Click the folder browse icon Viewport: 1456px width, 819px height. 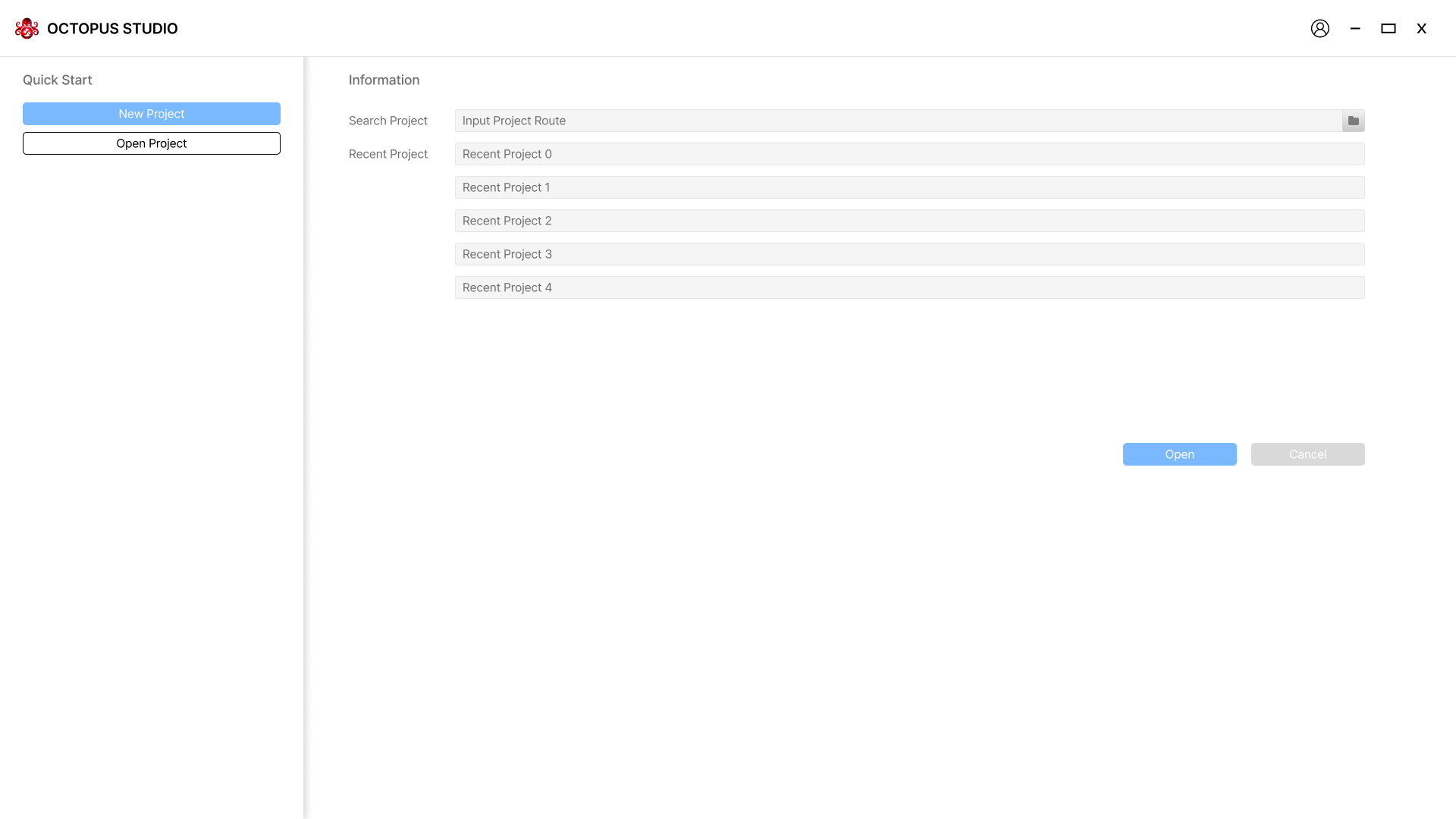click(x=1353, y=121)
